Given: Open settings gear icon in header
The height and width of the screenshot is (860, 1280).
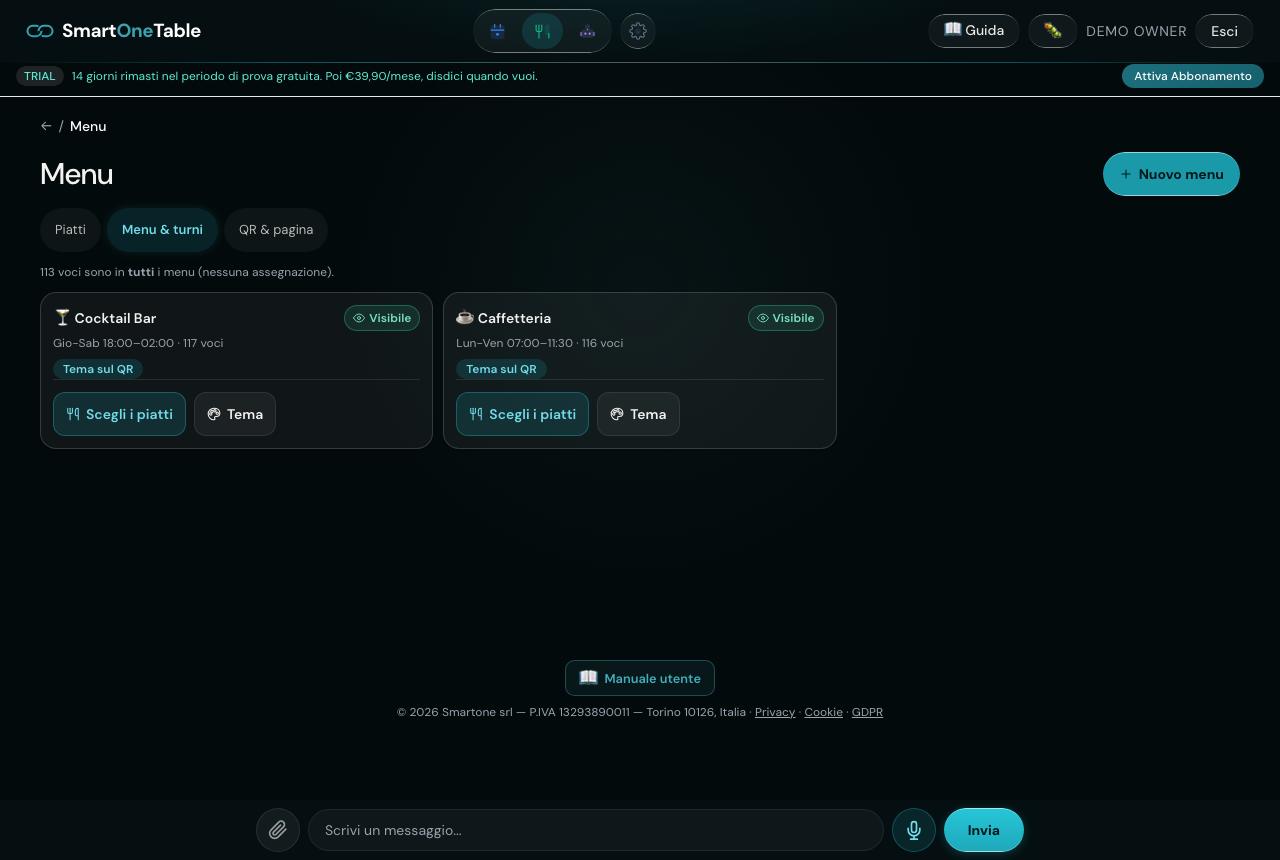Looking at the screenshot, I should pyautogui.click(x=638, y=31).
